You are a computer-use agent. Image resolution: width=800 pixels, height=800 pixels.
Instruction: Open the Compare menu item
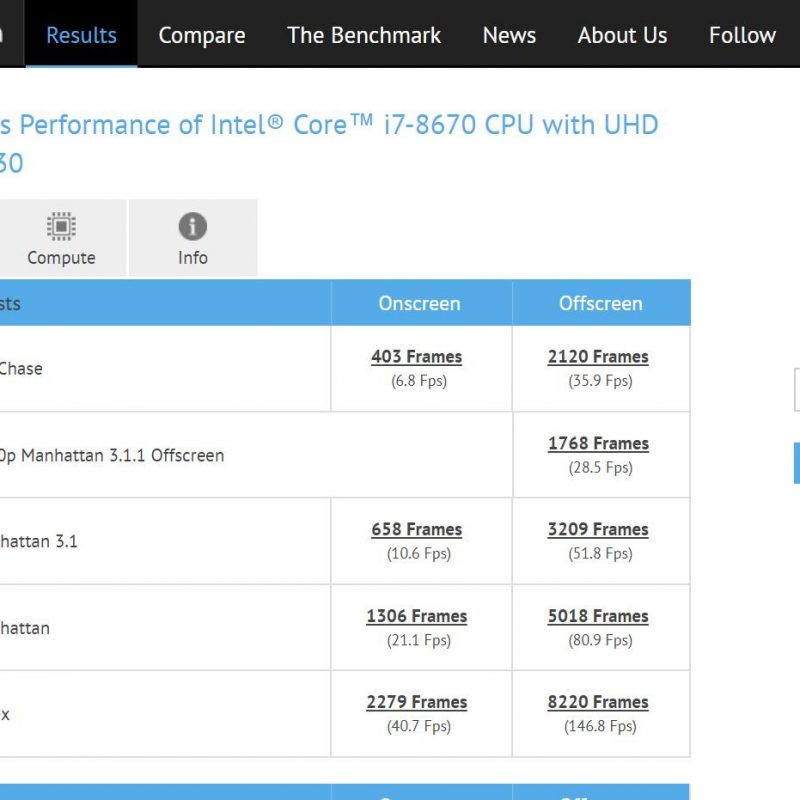[202, 35]
